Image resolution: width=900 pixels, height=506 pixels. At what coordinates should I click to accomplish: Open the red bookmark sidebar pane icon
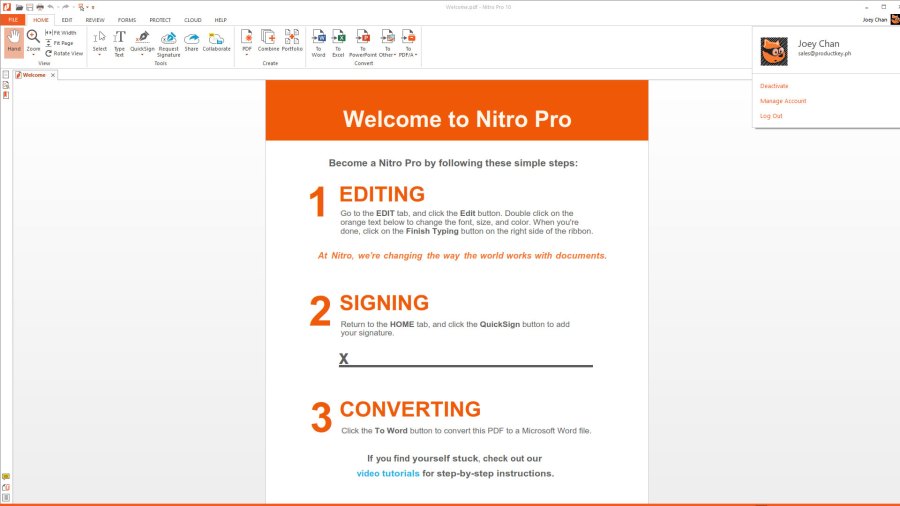pos(6,95)
